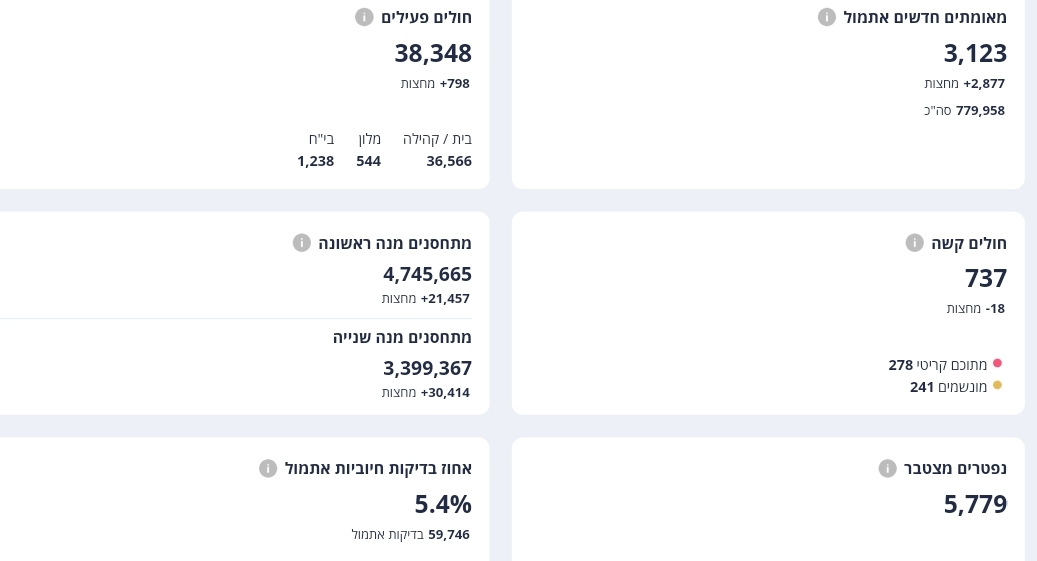1037x561 pixels.
Task: Show info about נפטרים מצטבר
Action: click(x=887, y=468)
